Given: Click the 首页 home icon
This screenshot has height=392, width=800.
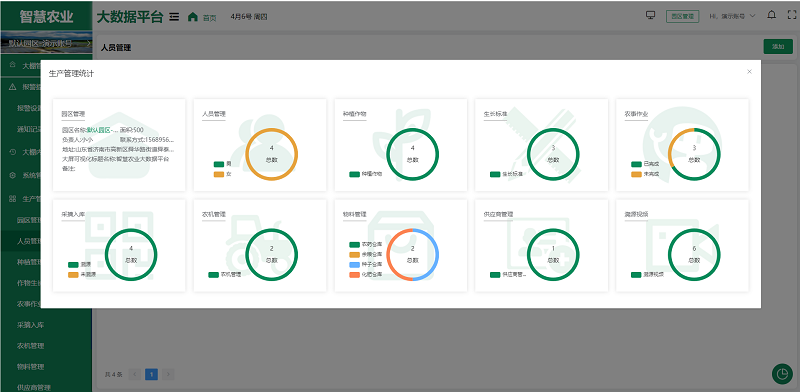Looking at the screenshot, I should click(x=192, y=16).
